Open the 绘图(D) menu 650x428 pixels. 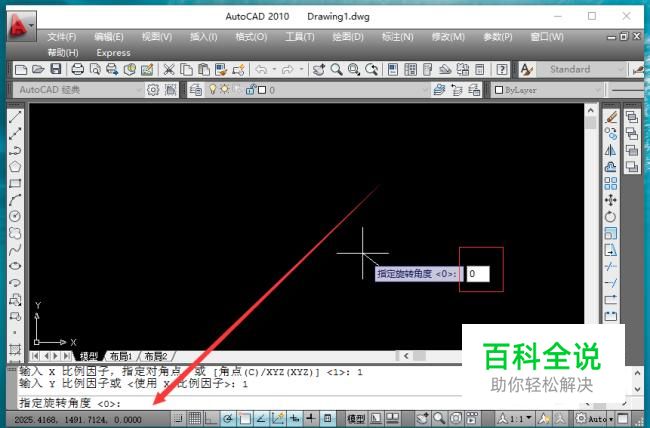tap(348, 37)
